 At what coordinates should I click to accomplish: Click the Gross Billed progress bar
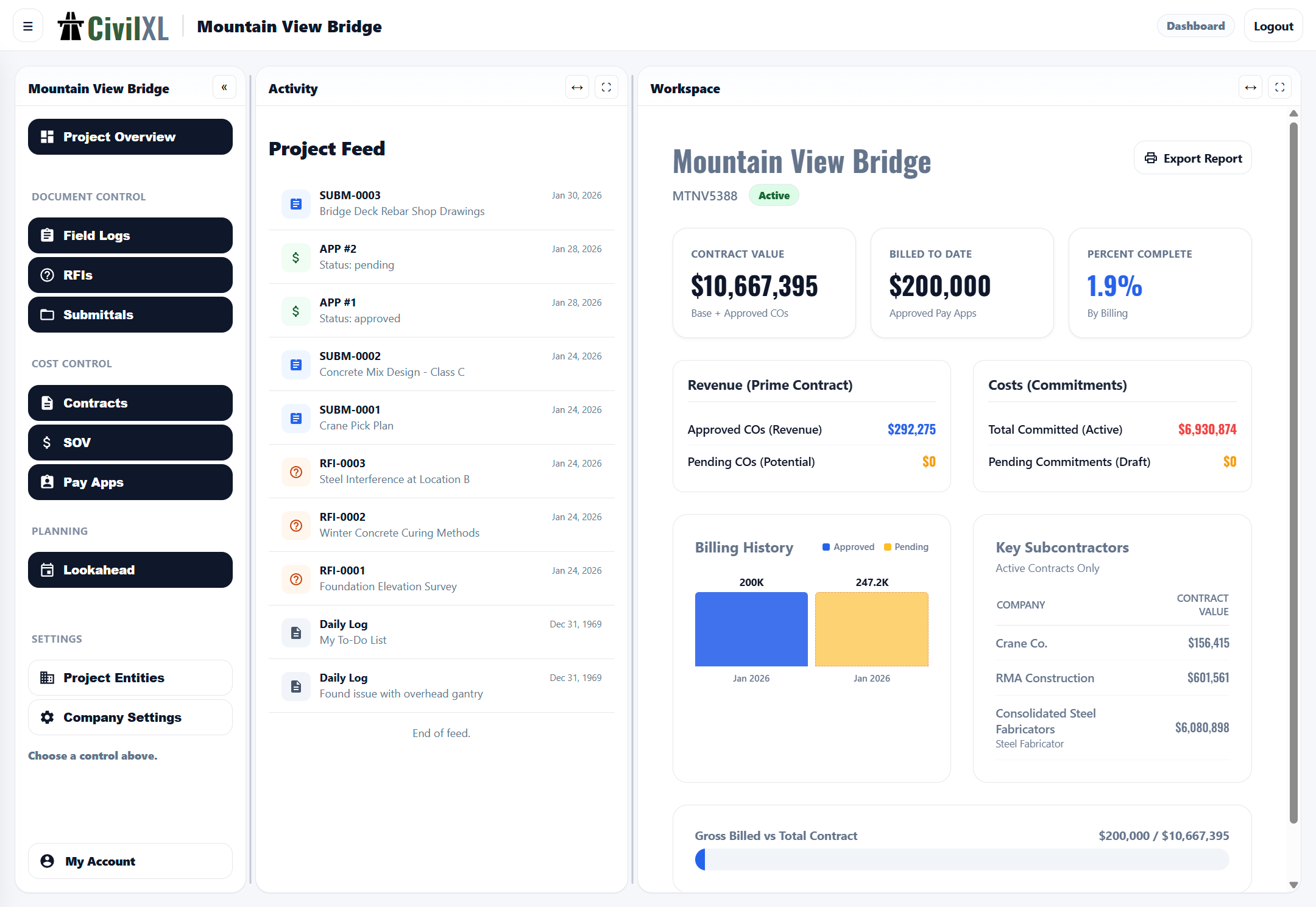[x=961, y=859]
